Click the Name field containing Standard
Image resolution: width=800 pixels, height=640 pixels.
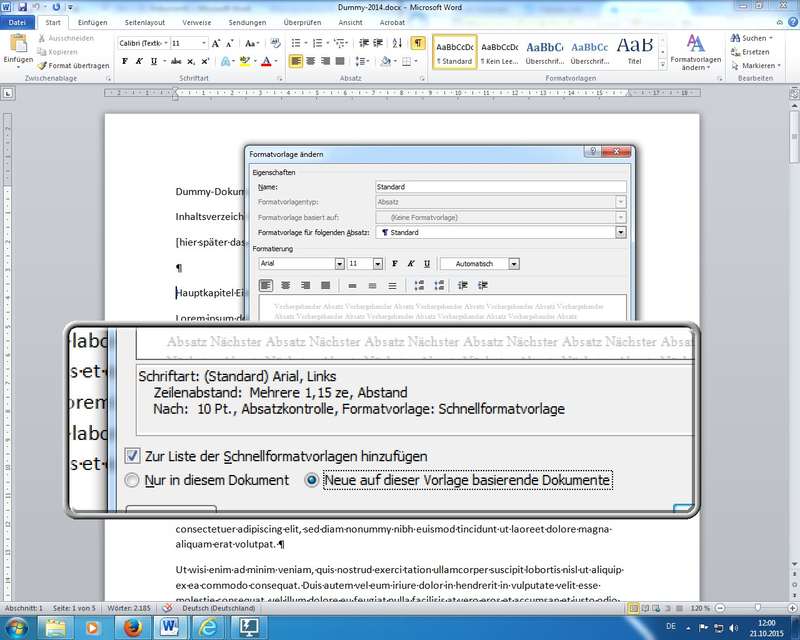501,187
